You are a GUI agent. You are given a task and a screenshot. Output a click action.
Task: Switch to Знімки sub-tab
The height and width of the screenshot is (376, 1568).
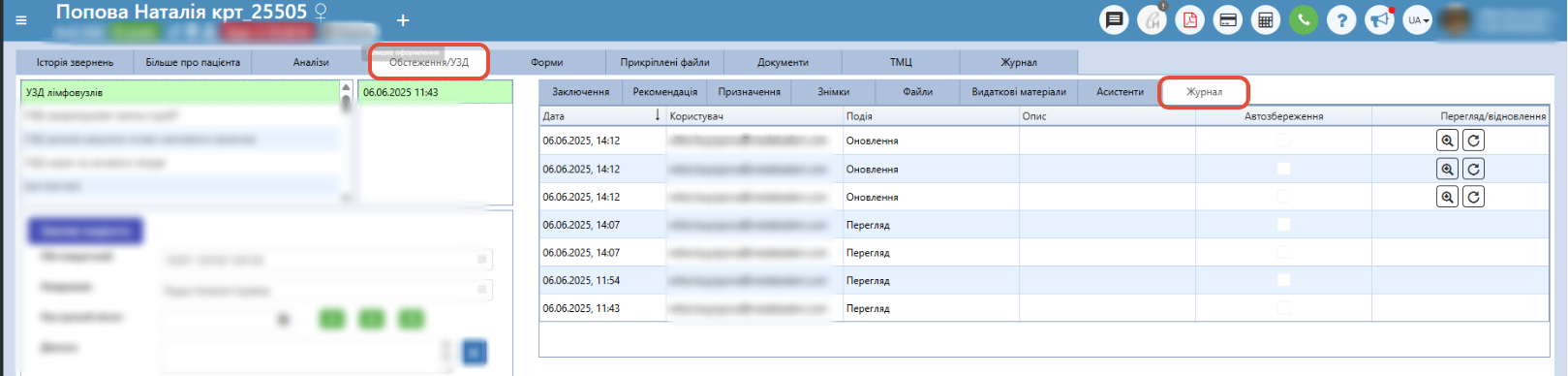pos(833,92)
